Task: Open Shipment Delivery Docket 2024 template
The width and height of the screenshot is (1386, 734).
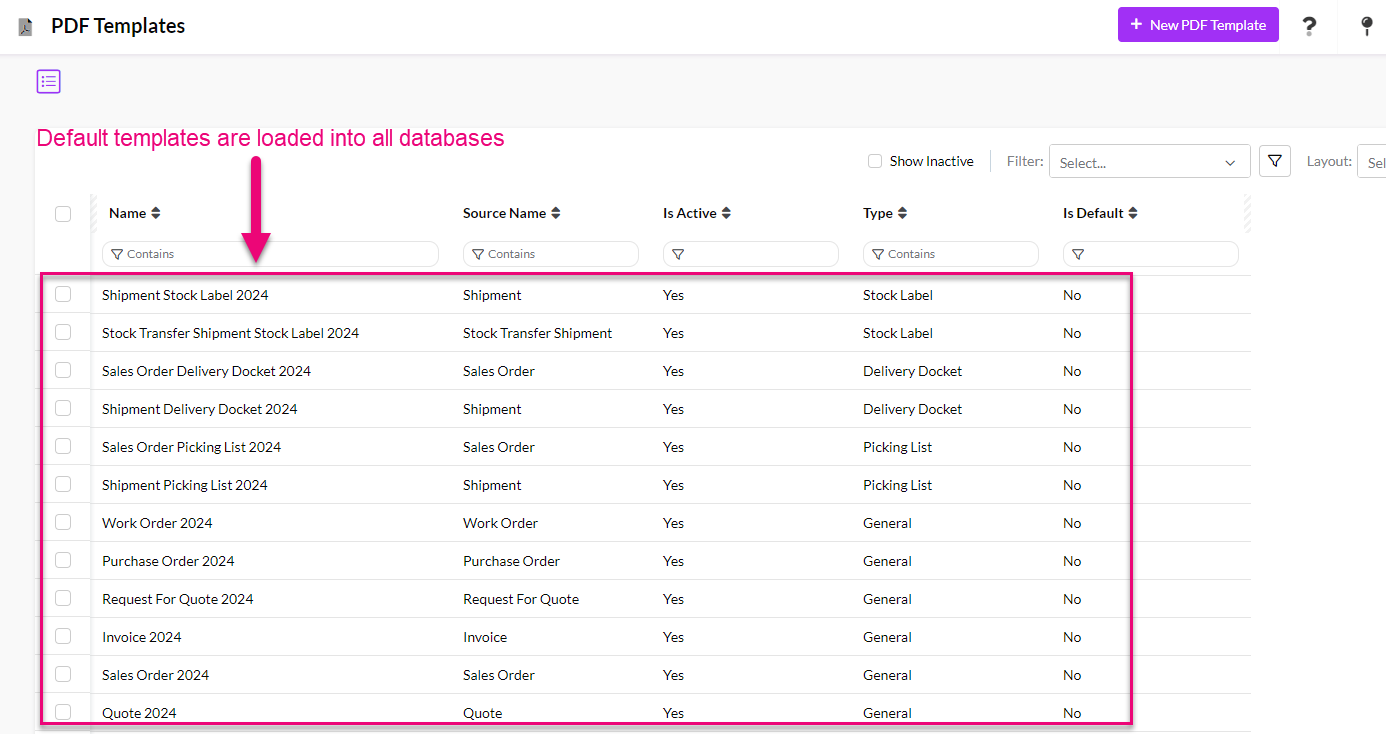Action: tap(199, 409)
